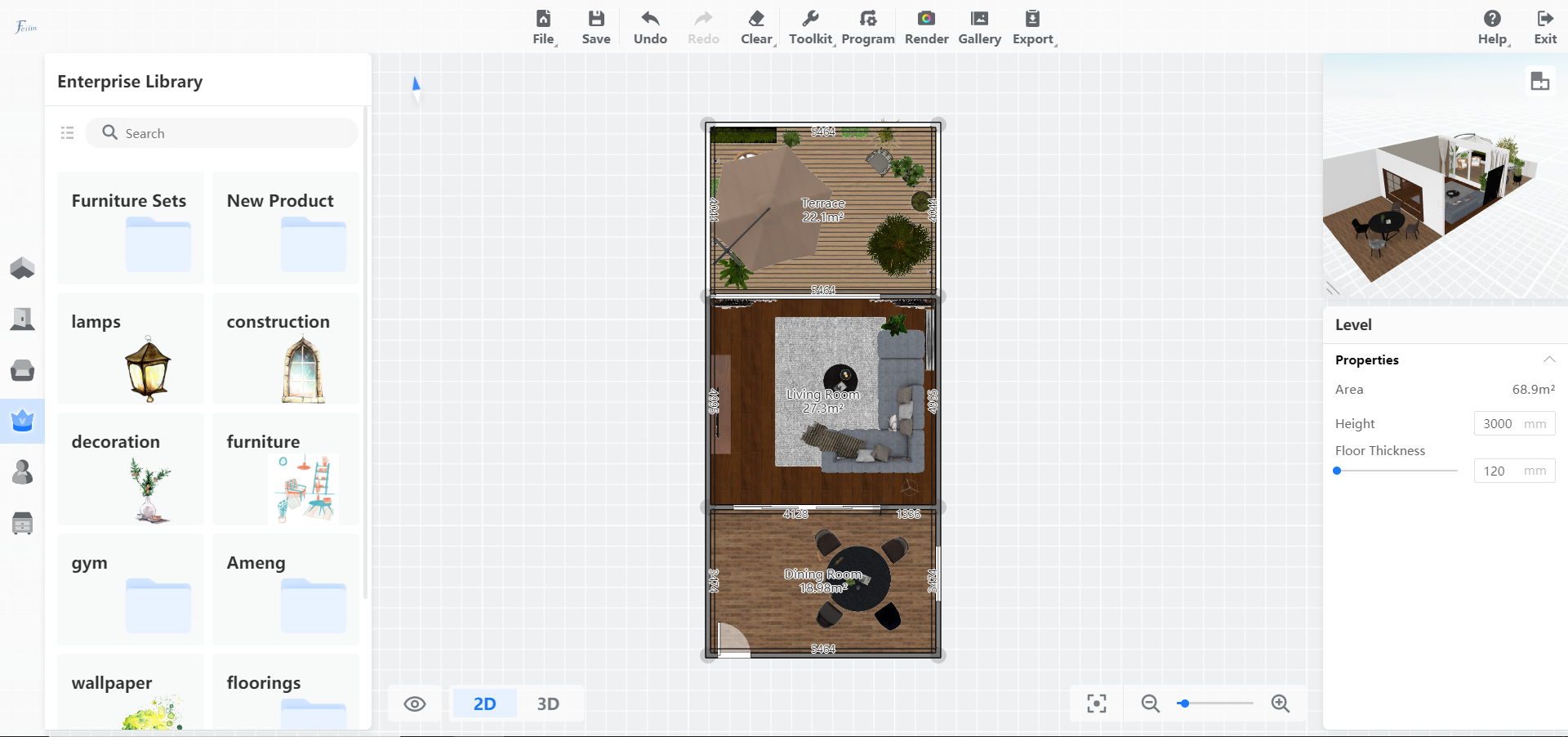This screenshot has width=1568, height=737.
Task: Open the construction category
Action: [286, 348]
